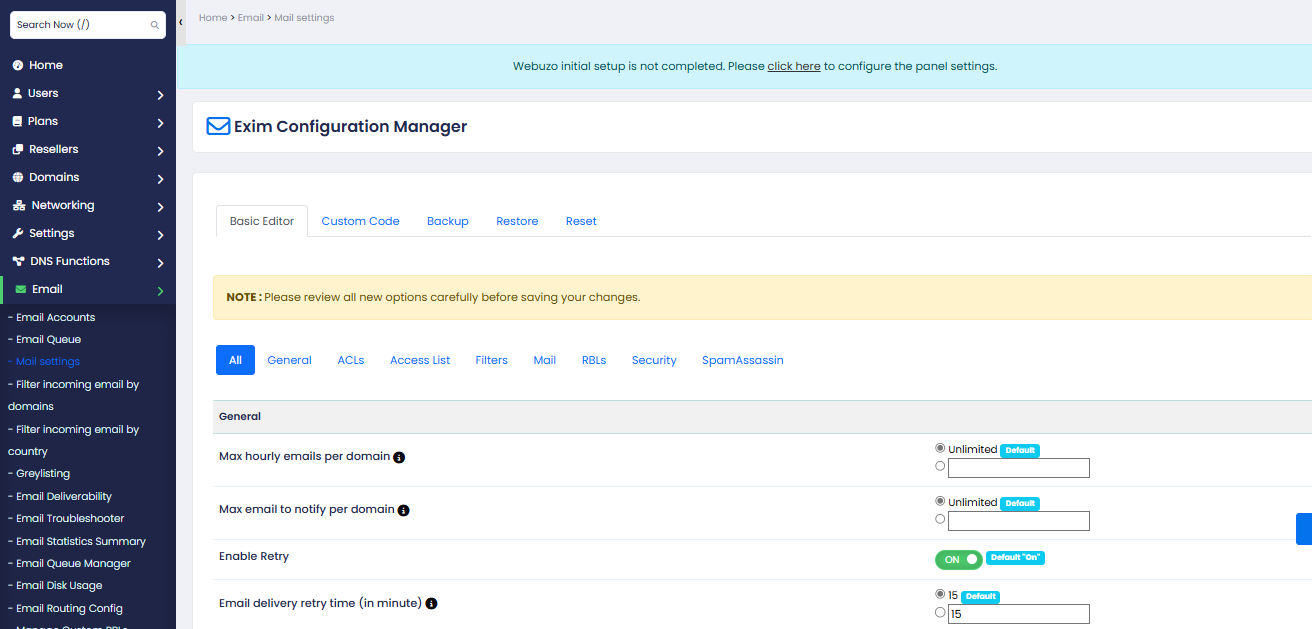
Task: Click info icon for Email delivery retry time
Action: point(431,604)
